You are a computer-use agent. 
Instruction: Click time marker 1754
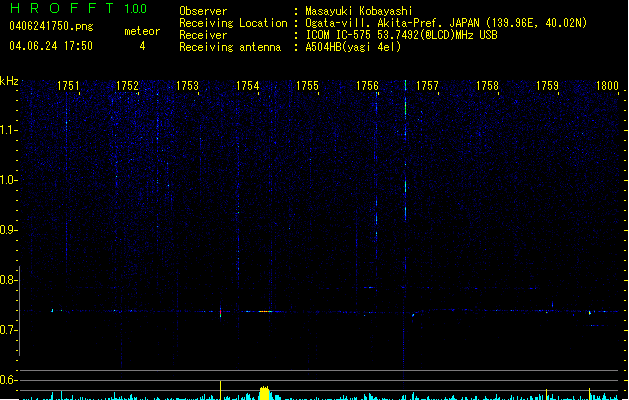(x=248, y=86)
